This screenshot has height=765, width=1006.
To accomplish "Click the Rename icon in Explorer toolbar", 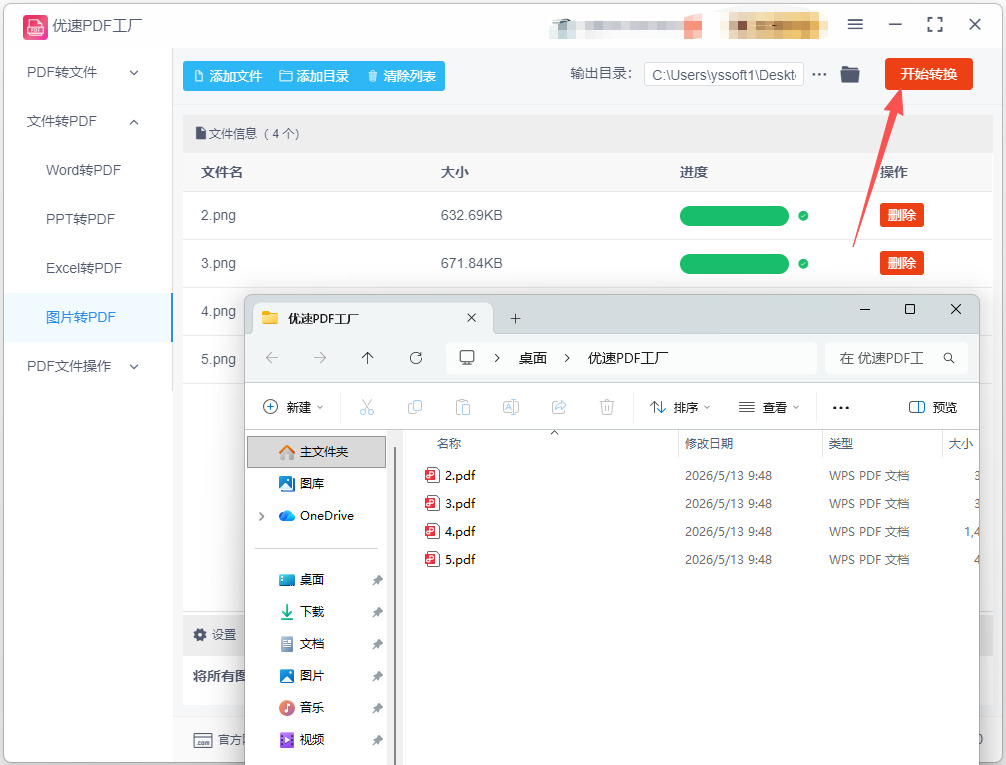I will [511, 407].
